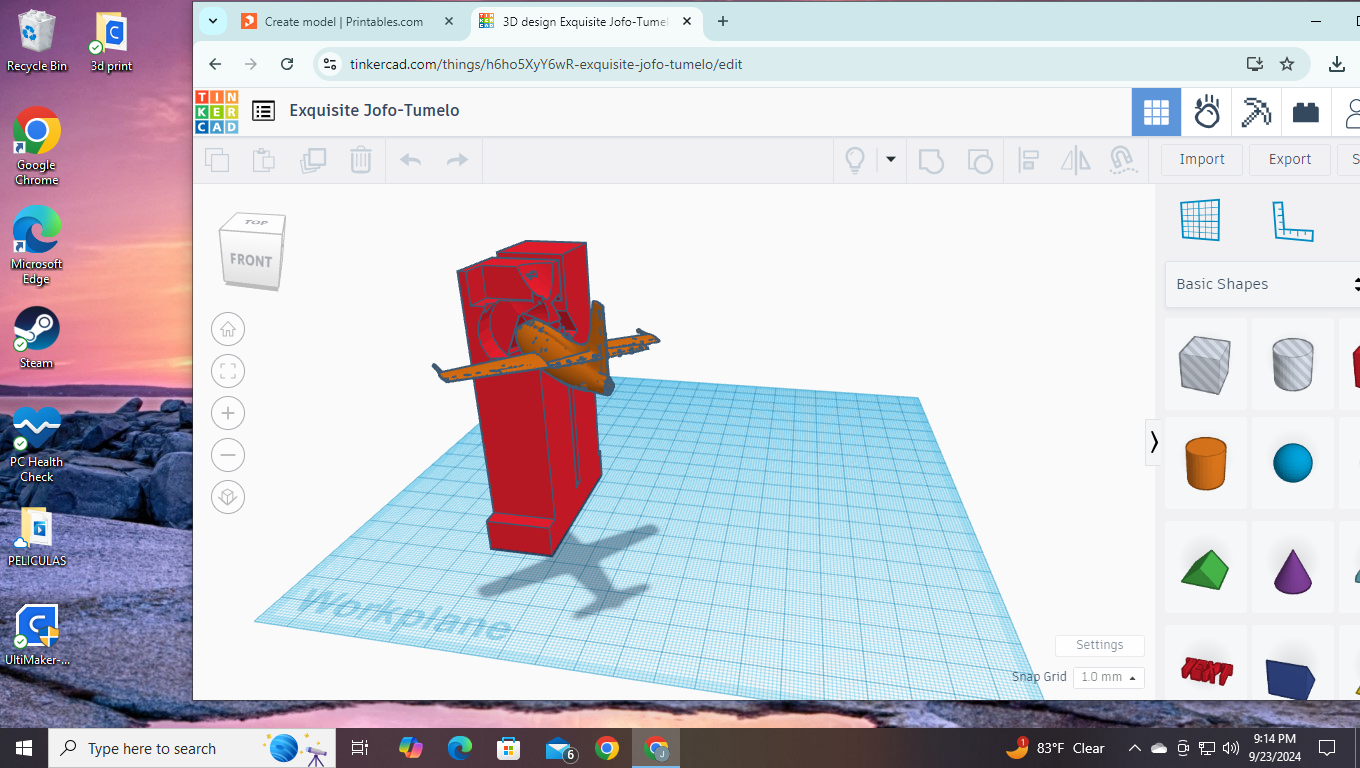Select the green Roof shape
Screen dimensions: 1360x768
point(1206,567)
